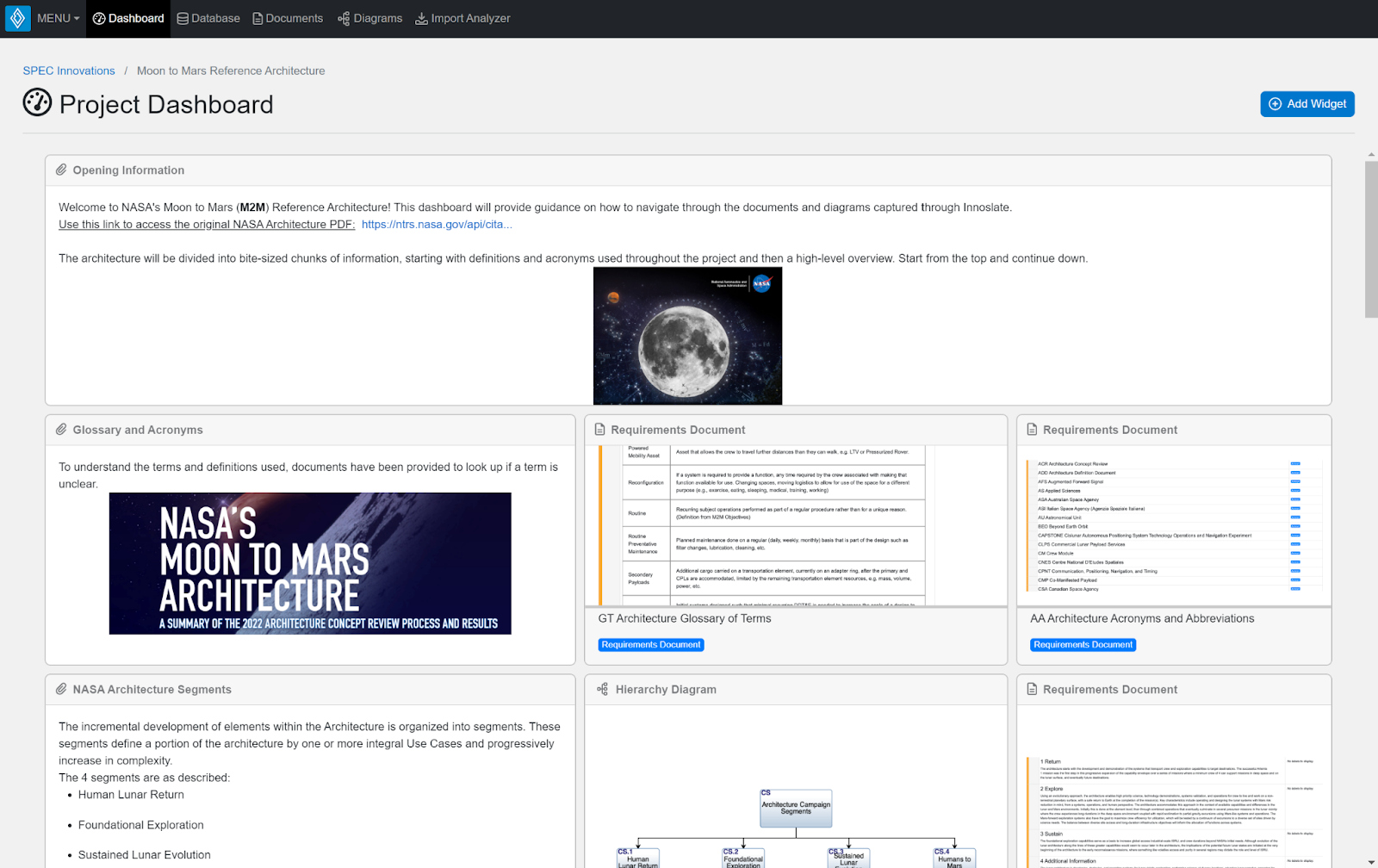Click the scrollbar down arrow
The height and width of the screenshot is (868, 1378).
tap(1371, 861)
